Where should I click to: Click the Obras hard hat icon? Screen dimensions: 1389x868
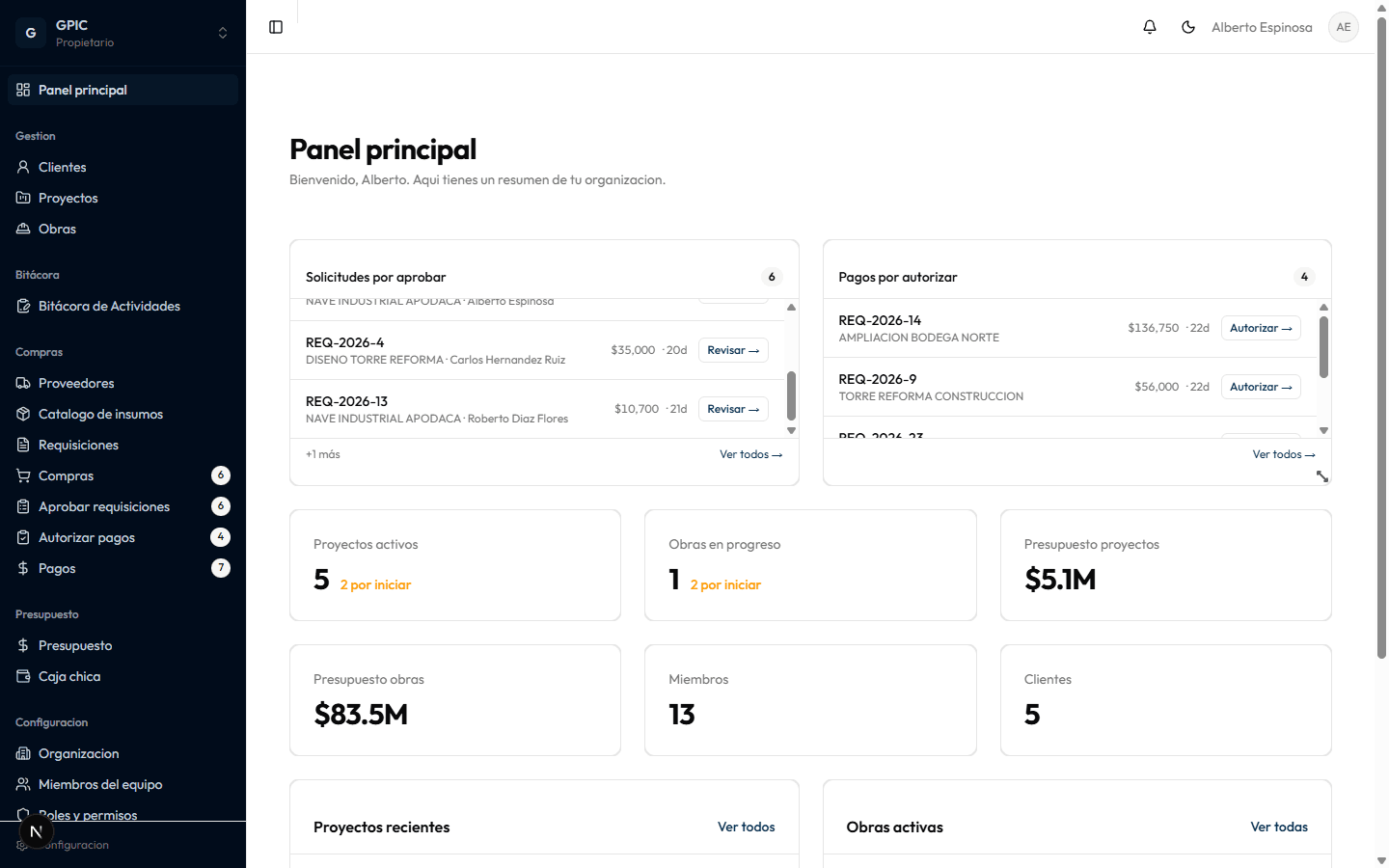click(23, 229)
